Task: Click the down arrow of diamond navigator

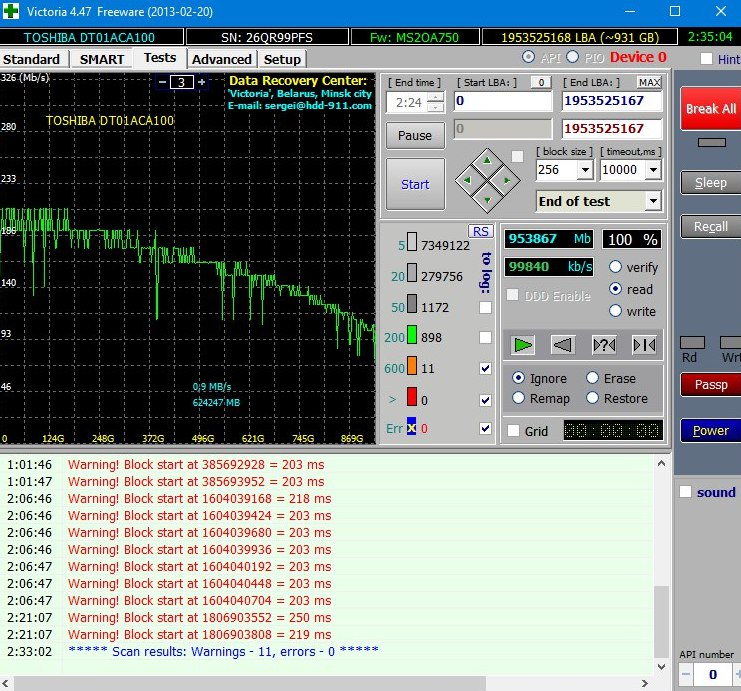Action: [487, 200]
